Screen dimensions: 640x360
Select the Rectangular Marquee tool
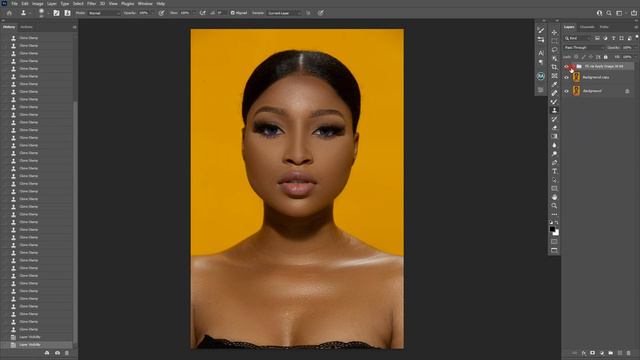pyautogui.click(x=554, y=41)
